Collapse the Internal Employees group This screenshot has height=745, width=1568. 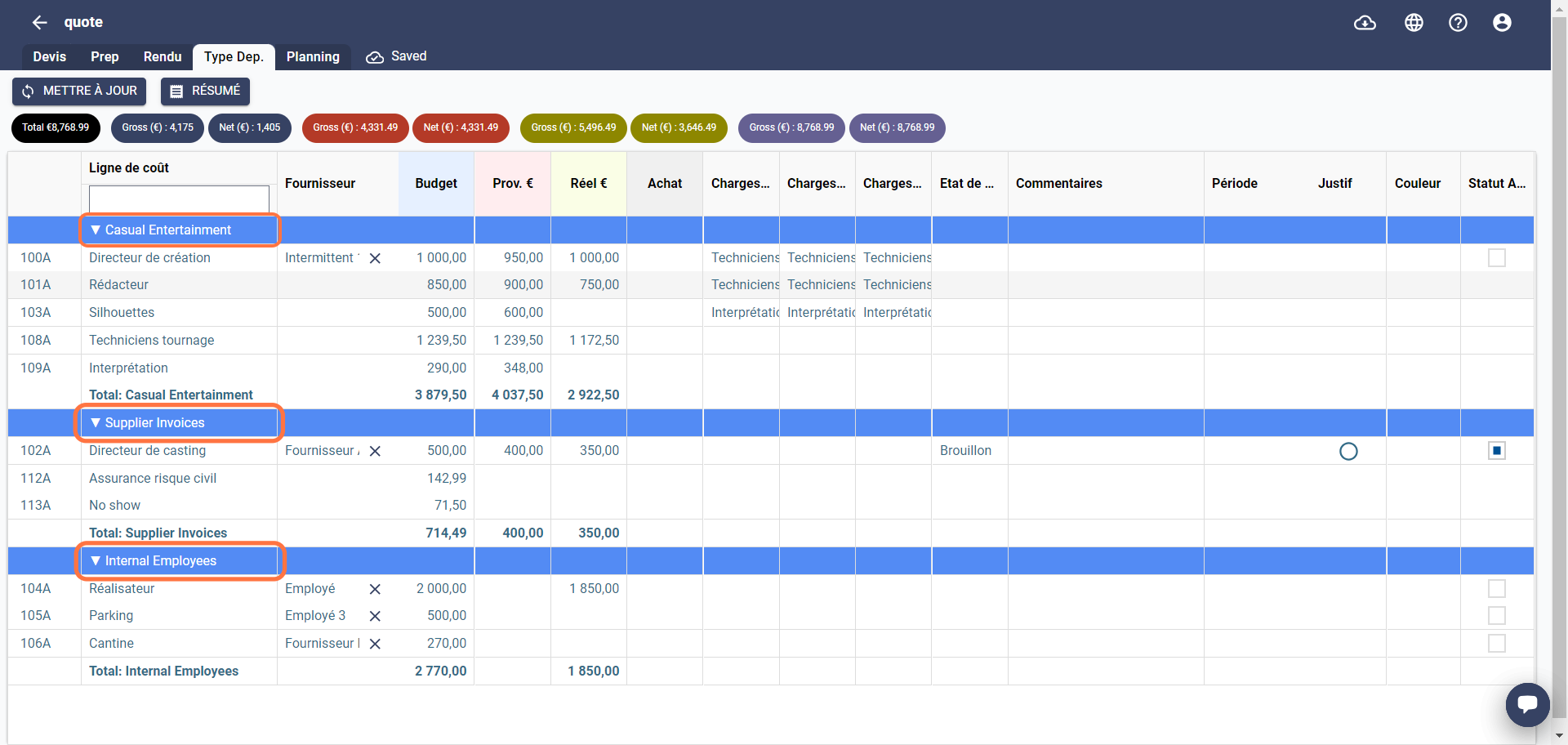[96, 561]
